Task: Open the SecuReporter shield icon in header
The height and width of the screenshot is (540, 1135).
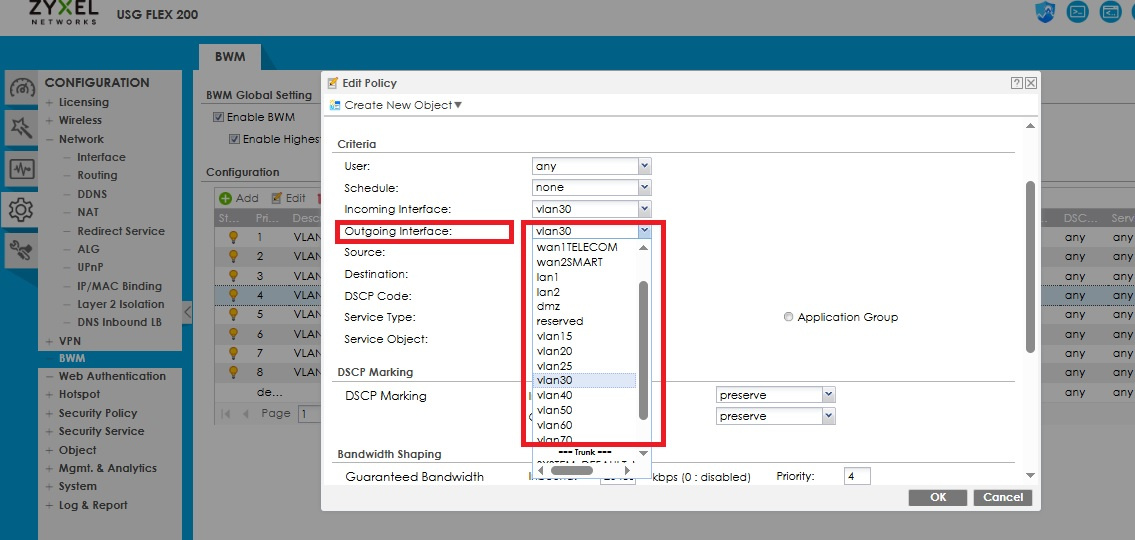Action: pyautogui.click(x=1045, y=13)
